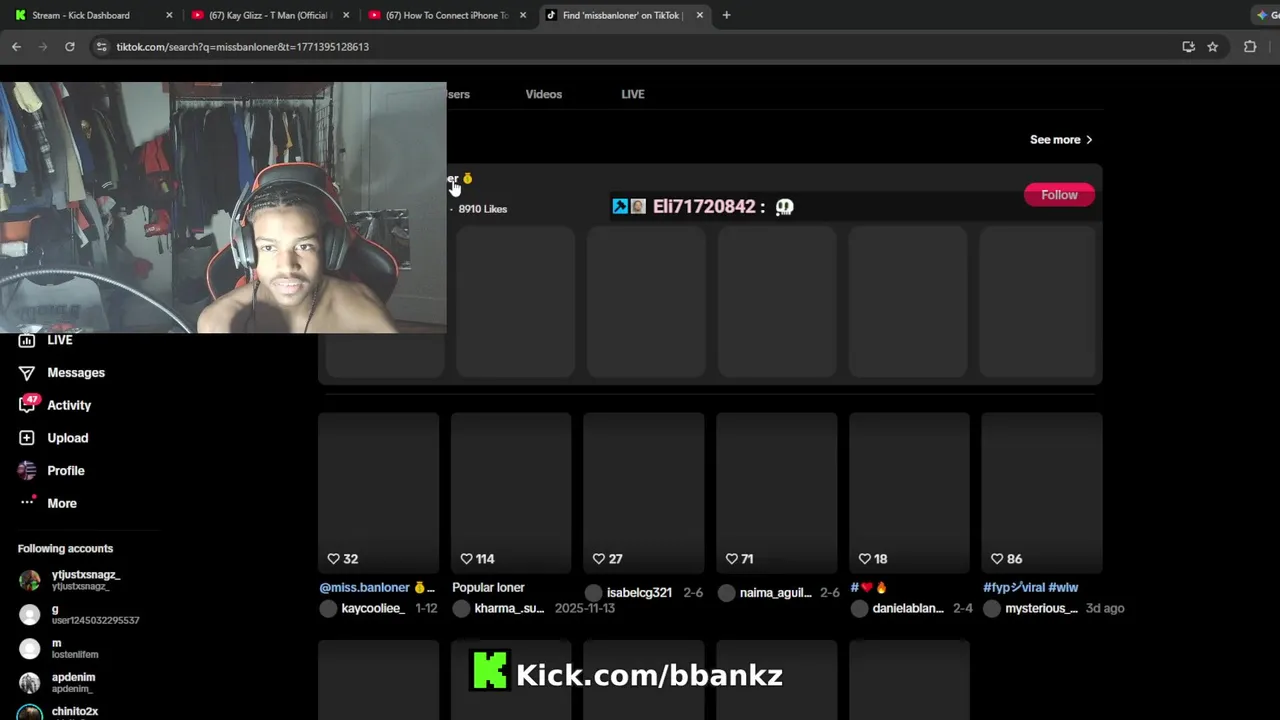Screen dimensions: 1280x720
Task: Close the How To Connect iPhone tab
Action: 522,15
